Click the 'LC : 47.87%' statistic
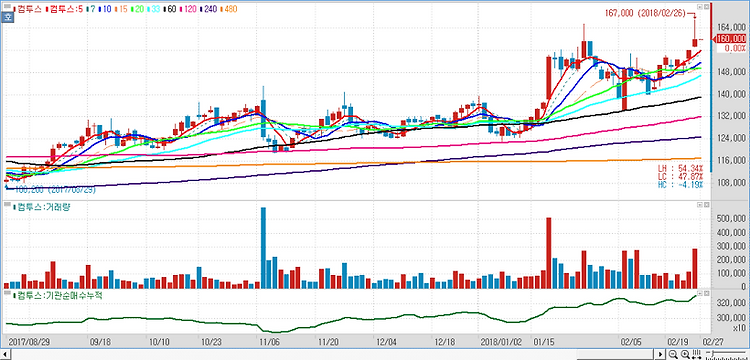 (x=680, y=176)
